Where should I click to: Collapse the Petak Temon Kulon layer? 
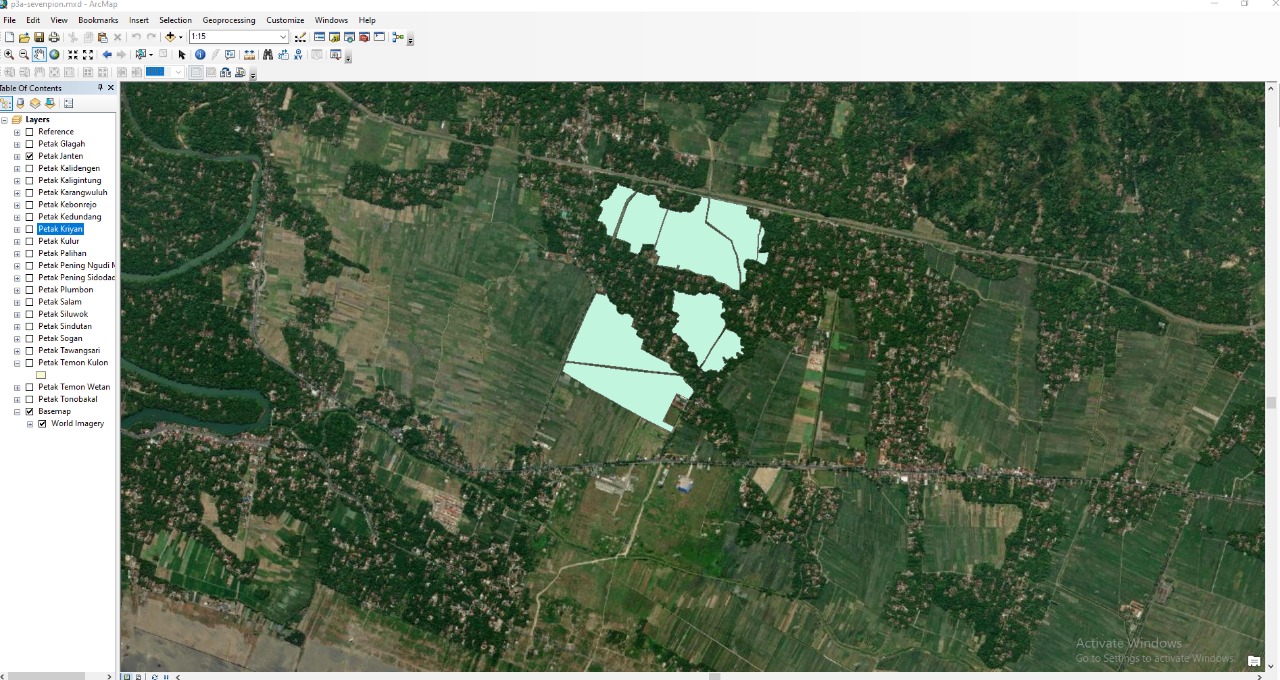[x=17, y=363]
